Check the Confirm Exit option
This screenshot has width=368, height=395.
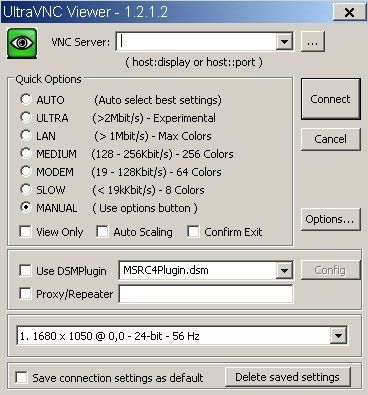193,231
